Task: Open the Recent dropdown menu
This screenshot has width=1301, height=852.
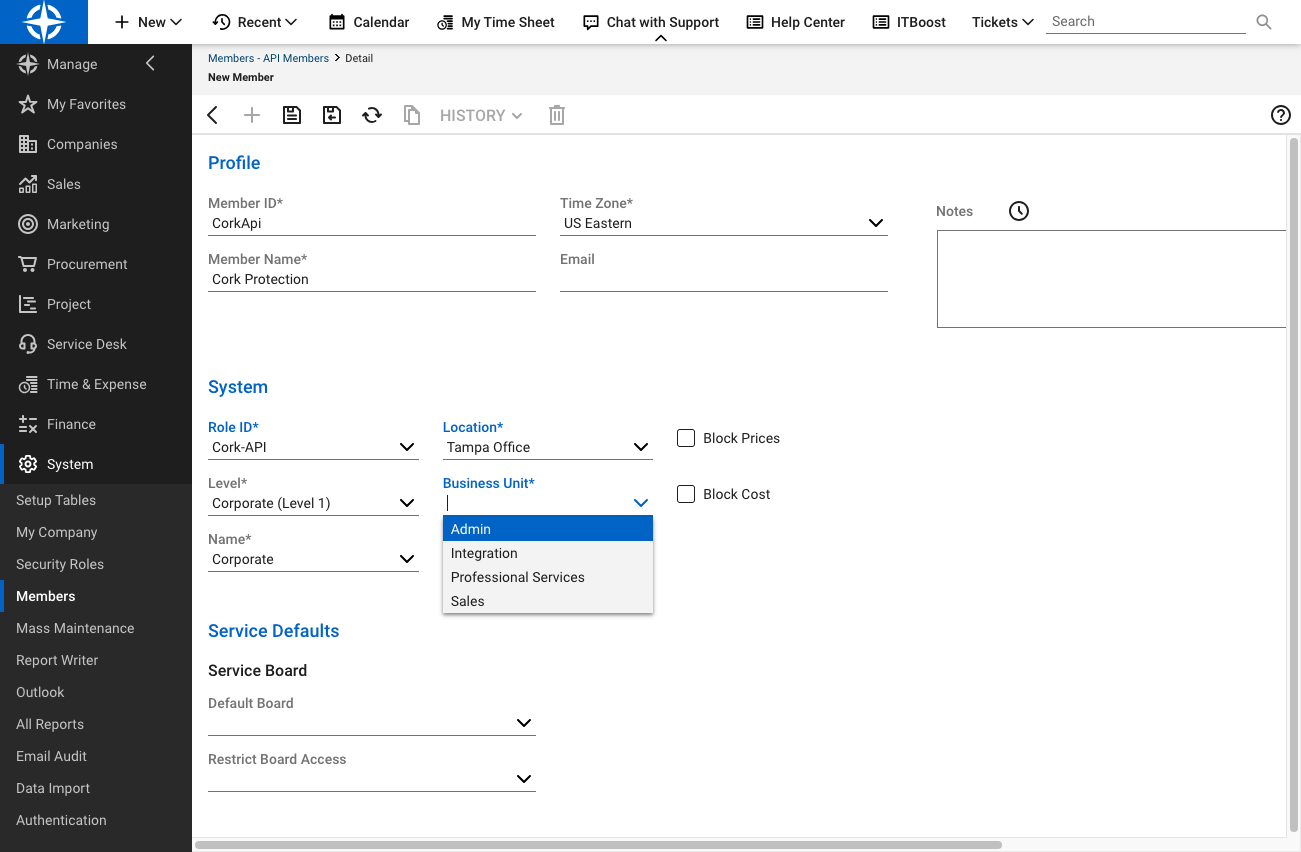Action: click(255, 22)
